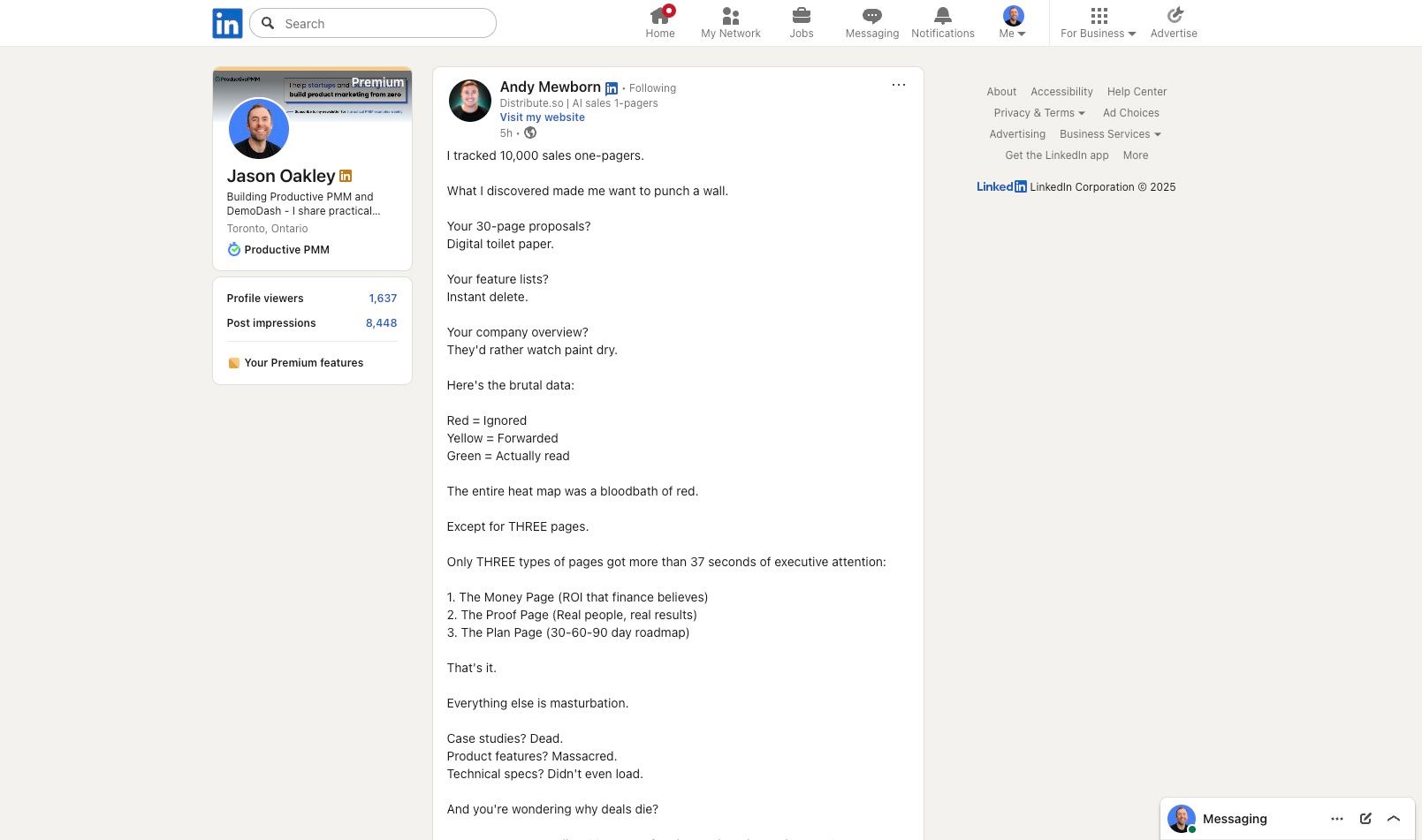Screen dimensions: 1422x840
Task: Open the For Business dropdown
Action: [1099, 23]
